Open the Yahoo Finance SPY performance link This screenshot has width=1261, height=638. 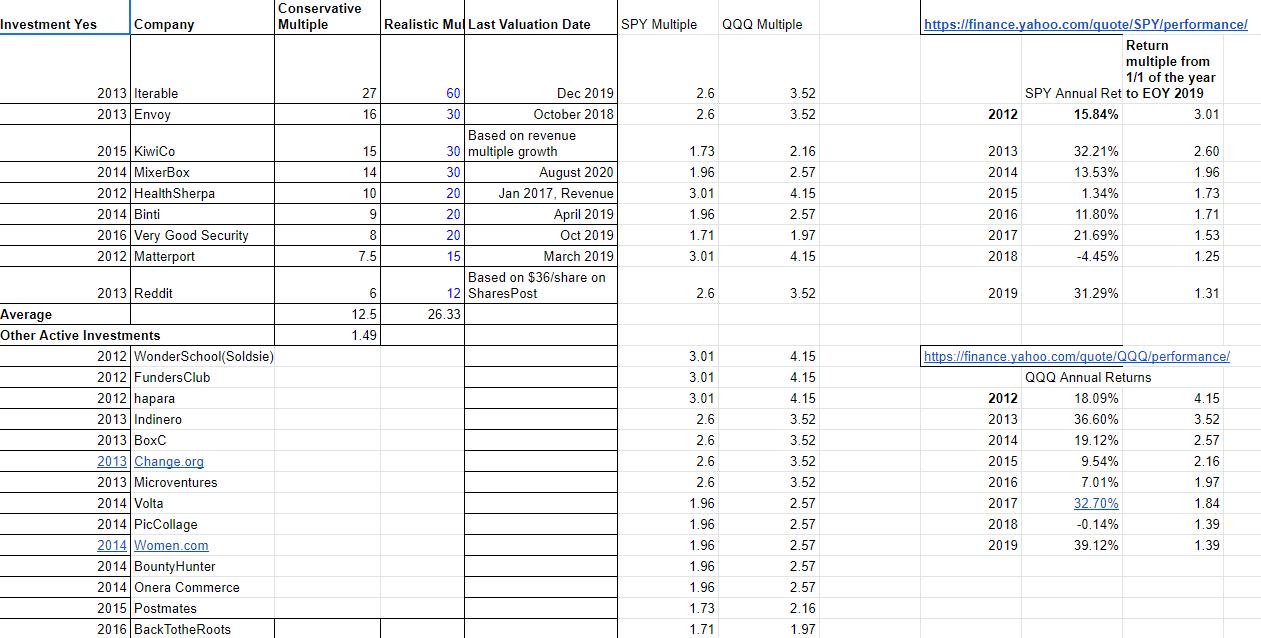[x=1085, y=24]
